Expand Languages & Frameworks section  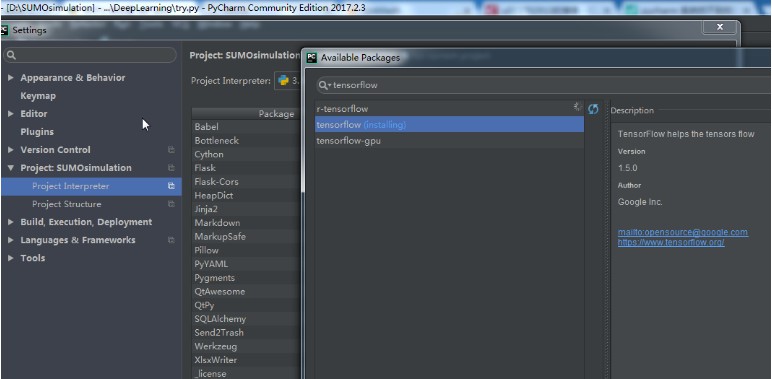(x=11, y=240)
